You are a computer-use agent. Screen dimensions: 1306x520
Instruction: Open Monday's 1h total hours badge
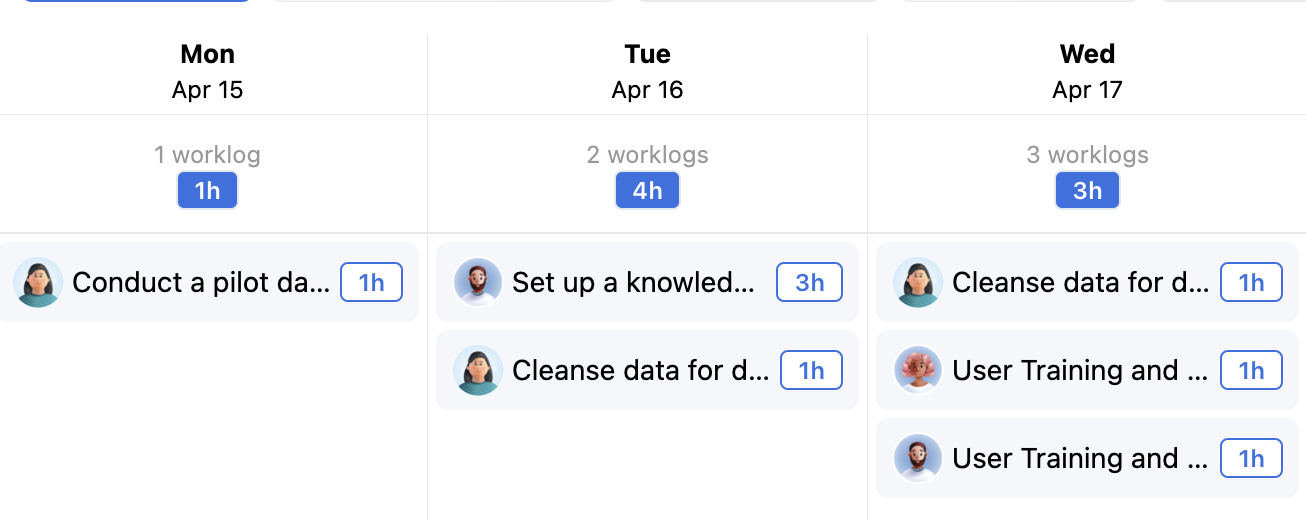coord(207,191)
